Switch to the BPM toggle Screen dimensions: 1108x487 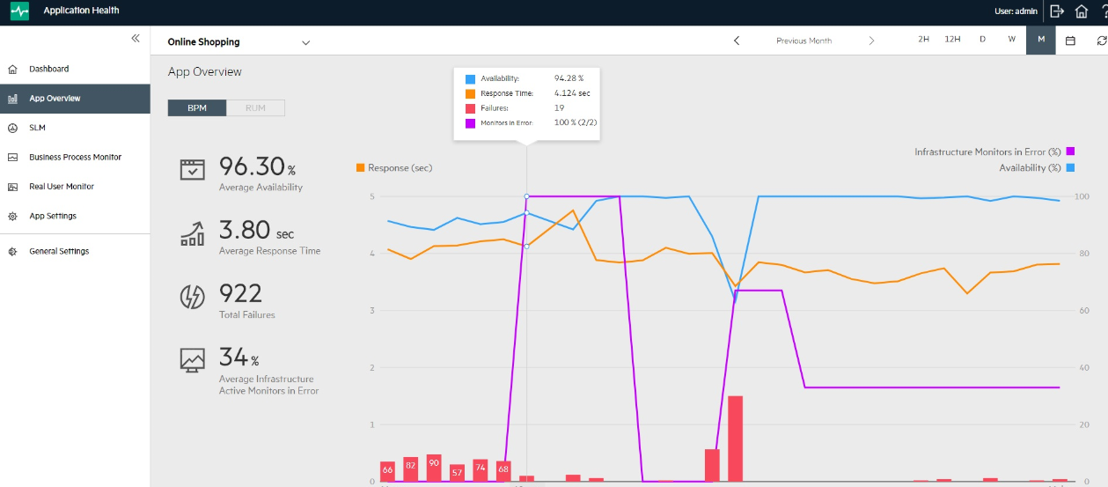[x=197, y=108]
